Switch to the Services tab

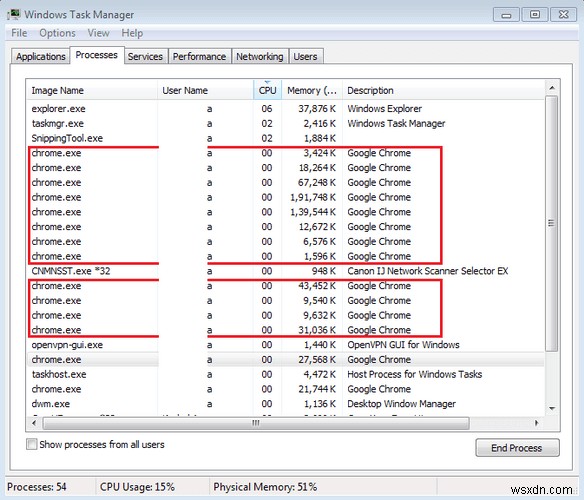[145, 57]
